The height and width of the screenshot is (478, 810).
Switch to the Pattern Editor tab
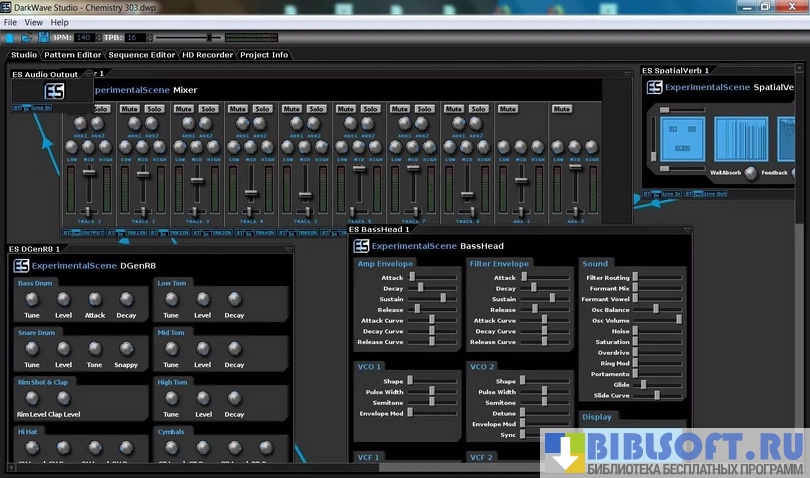click(75, 55)
